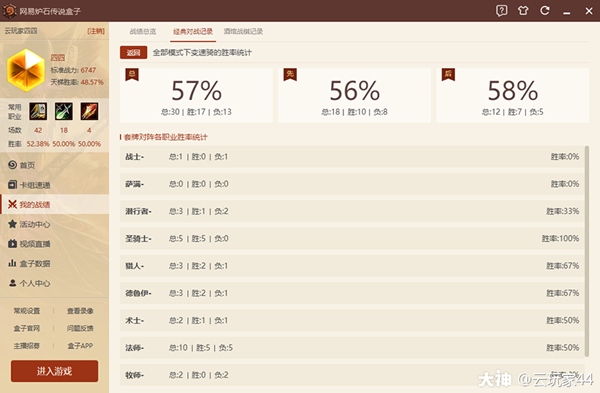Click the golden hexagon player avatar
The height and width of the screenshot is (393, 600).
26,70
